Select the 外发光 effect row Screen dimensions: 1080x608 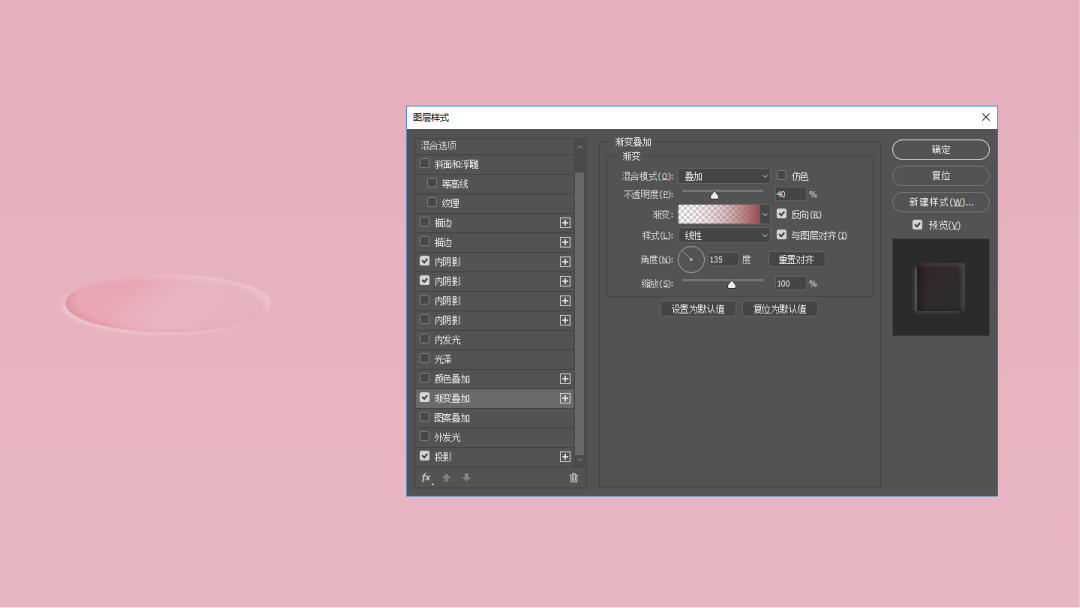coord(495,437)
